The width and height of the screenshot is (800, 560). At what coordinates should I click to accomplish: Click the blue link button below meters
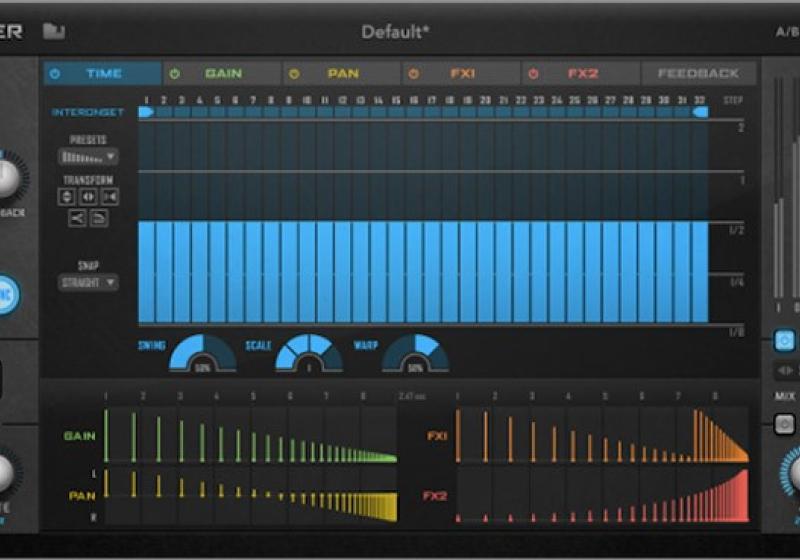(x=784, y=341)
